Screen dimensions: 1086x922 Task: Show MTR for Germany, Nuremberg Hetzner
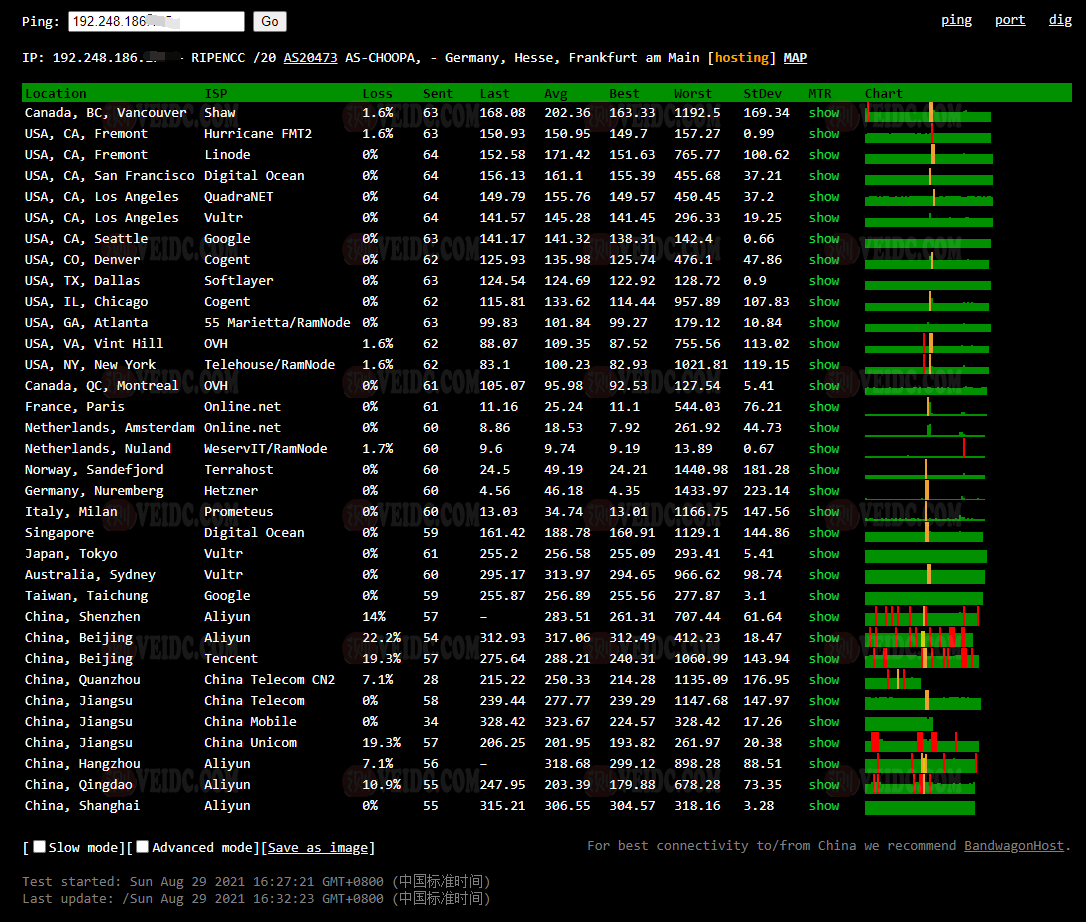[824, 491]
